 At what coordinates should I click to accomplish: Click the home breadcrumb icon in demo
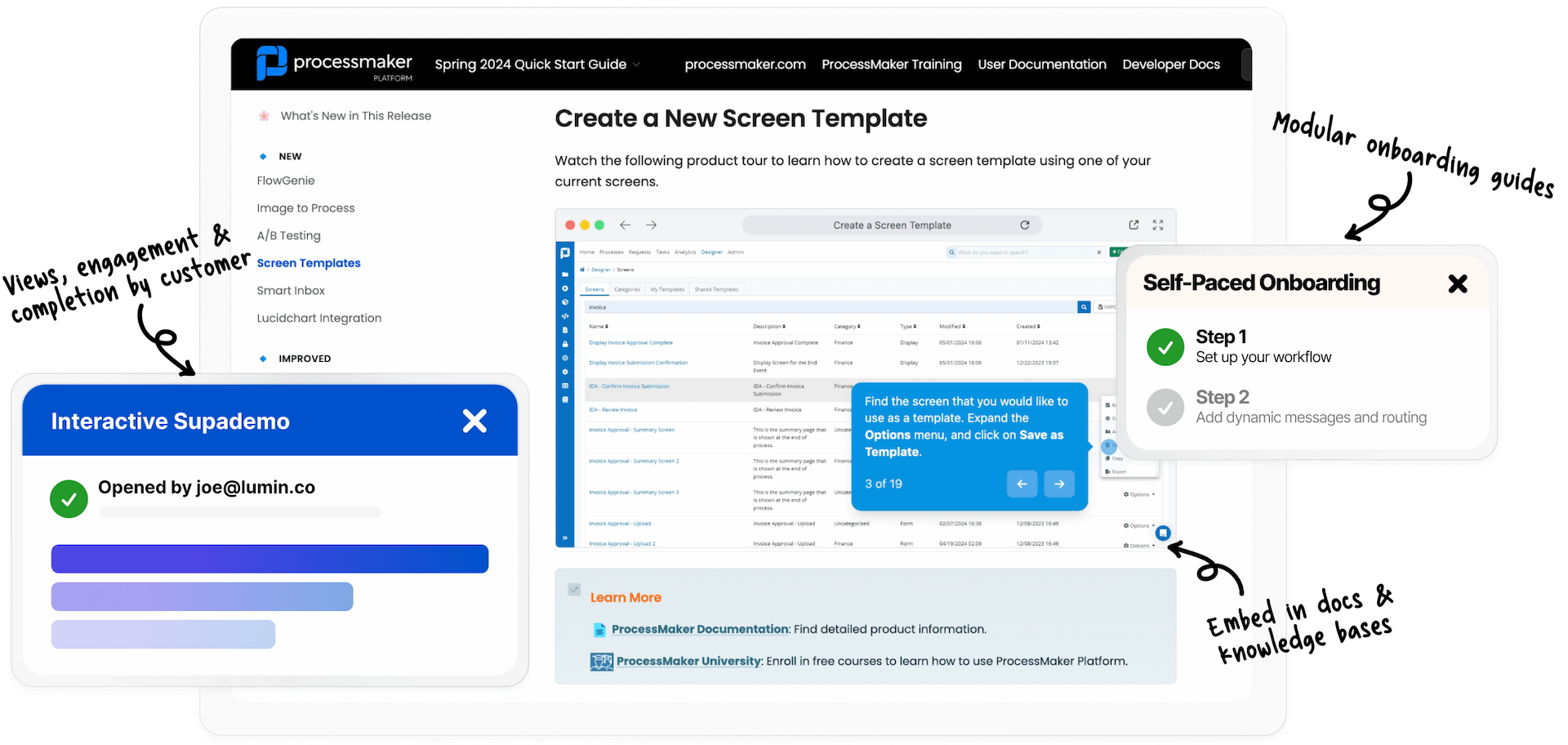(582, 270)
